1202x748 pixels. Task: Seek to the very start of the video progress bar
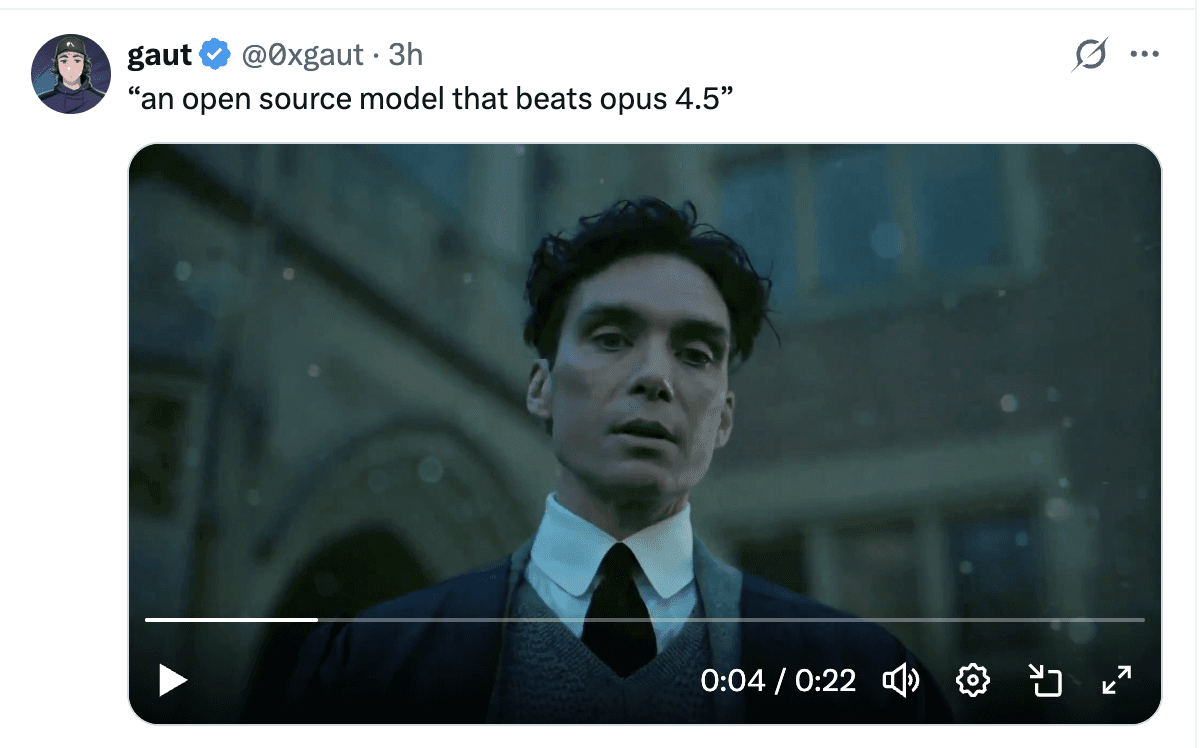(x=147, y=620)
